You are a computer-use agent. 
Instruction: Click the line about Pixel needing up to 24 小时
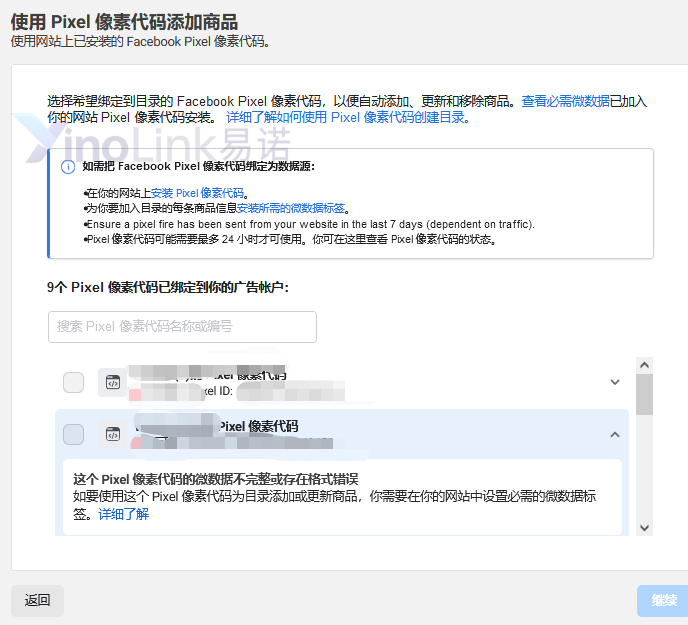290,240
